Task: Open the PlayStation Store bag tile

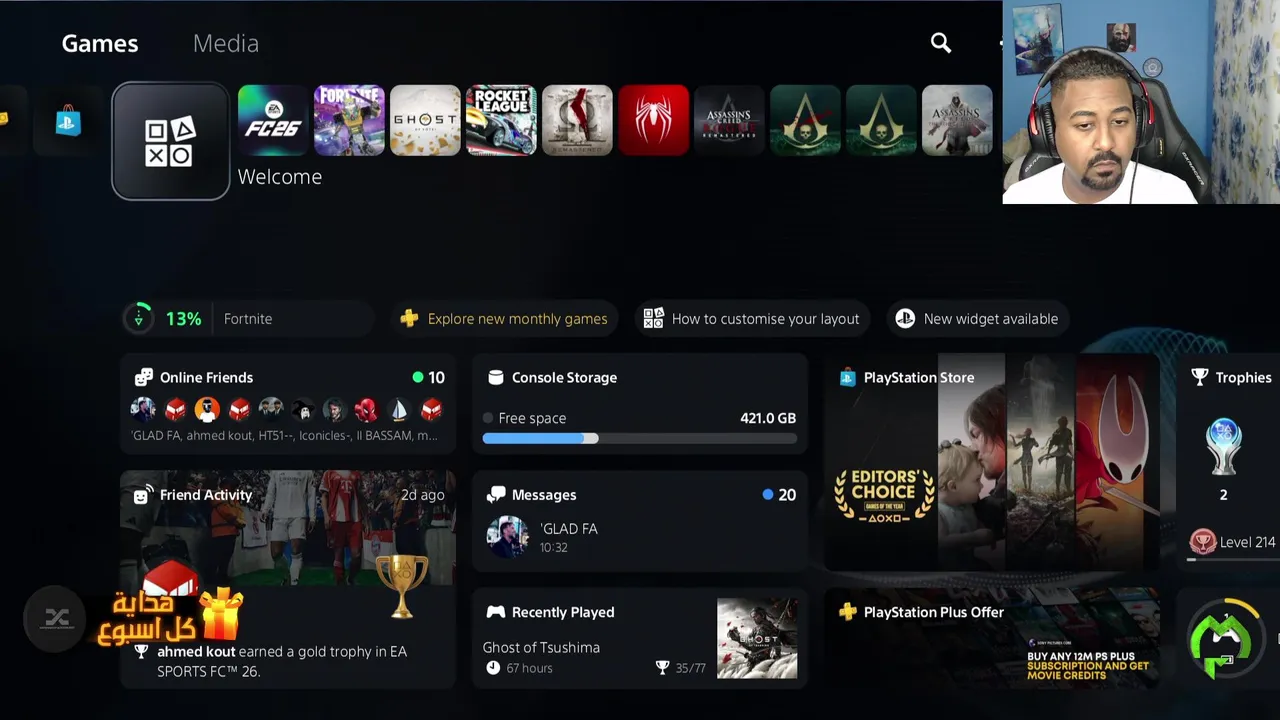Action: tap(68, 120)
